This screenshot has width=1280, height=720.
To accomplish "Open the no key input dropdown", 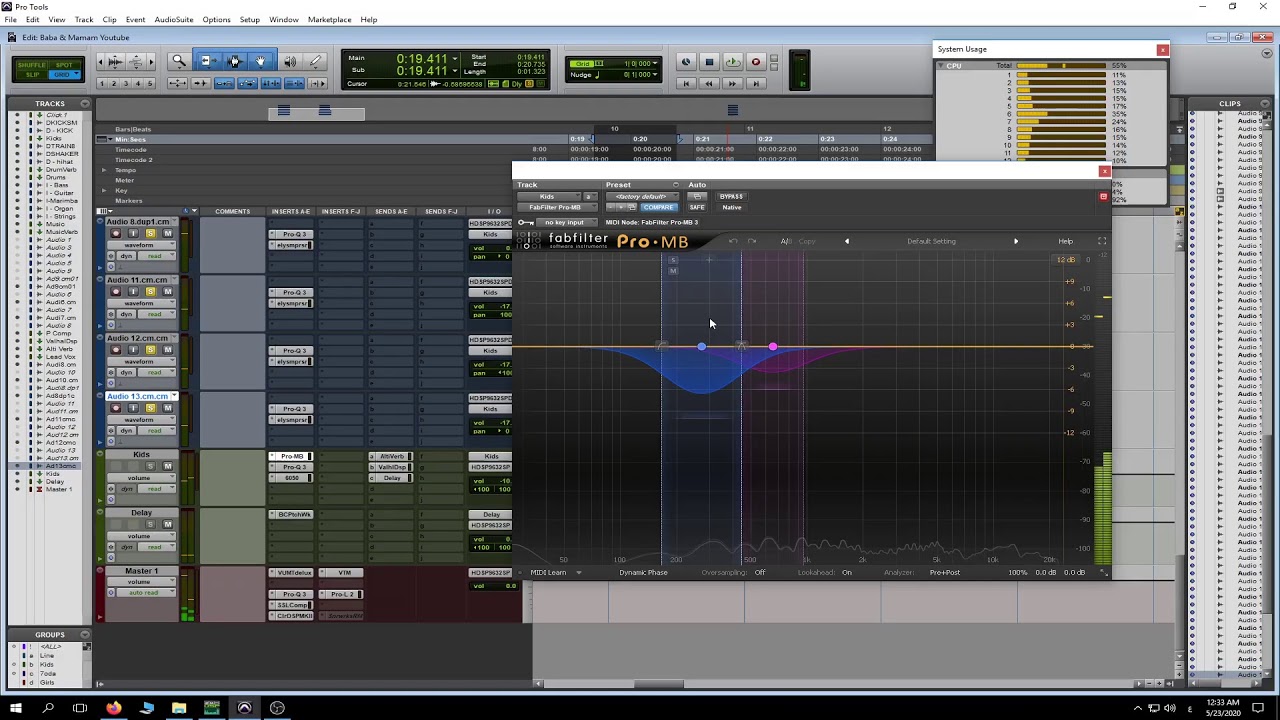I will pyautogui.click(x=565, y=222).
